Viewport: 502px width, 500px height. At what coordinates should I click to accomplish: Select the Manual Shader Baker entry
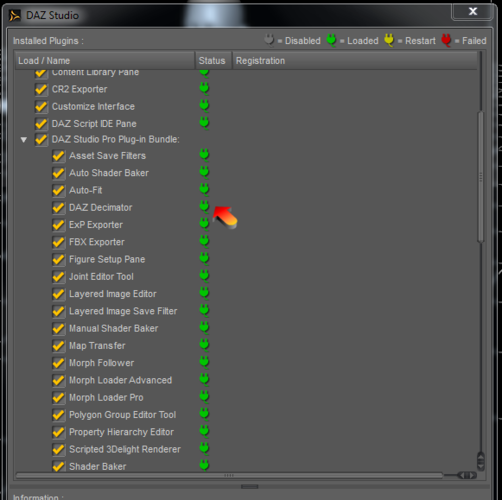point(113,328)
